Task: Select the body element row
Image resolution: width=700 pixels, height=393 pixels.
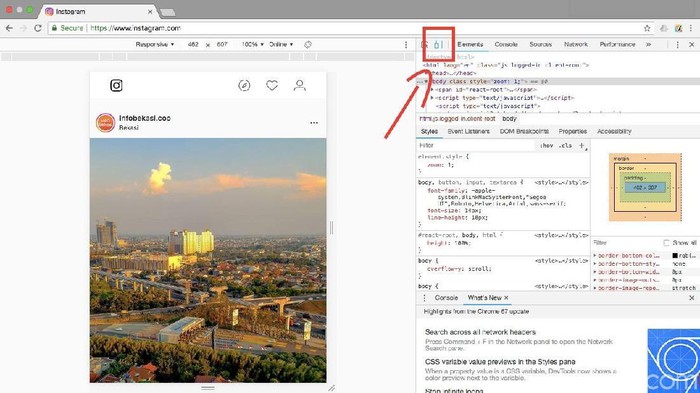Action: pyautogui.click(x=558, y=81)
